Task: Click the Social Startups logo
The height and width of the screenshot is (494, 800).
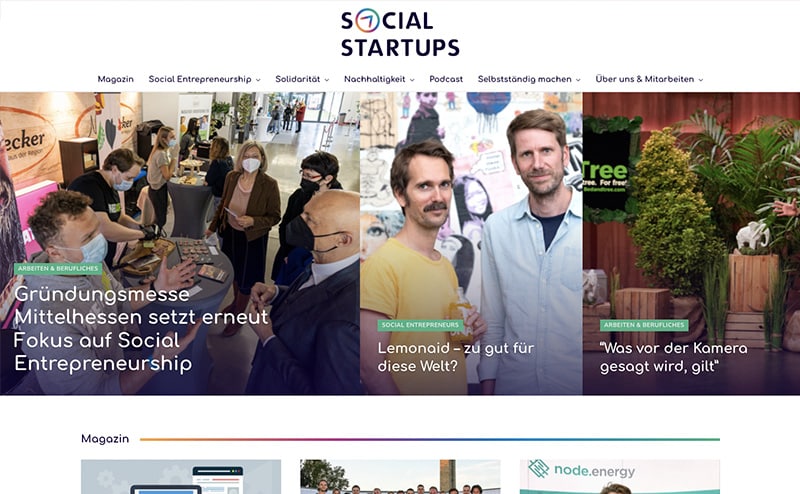Action: (x=400, y=32)
